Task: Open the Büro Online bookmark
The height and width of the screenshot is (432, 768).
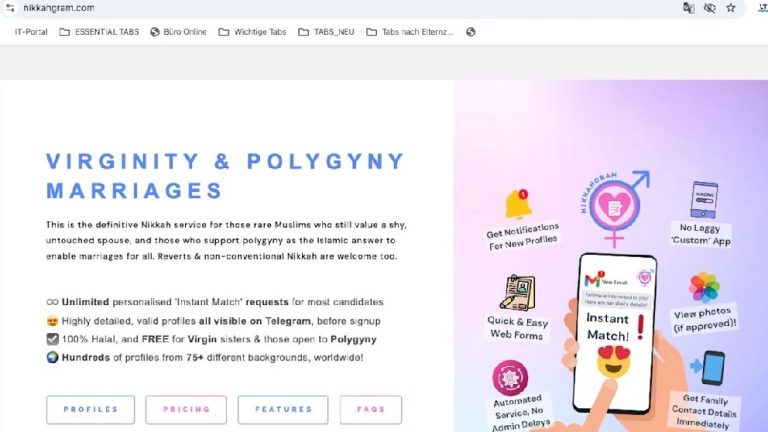Action: click(x=178, y=32)
